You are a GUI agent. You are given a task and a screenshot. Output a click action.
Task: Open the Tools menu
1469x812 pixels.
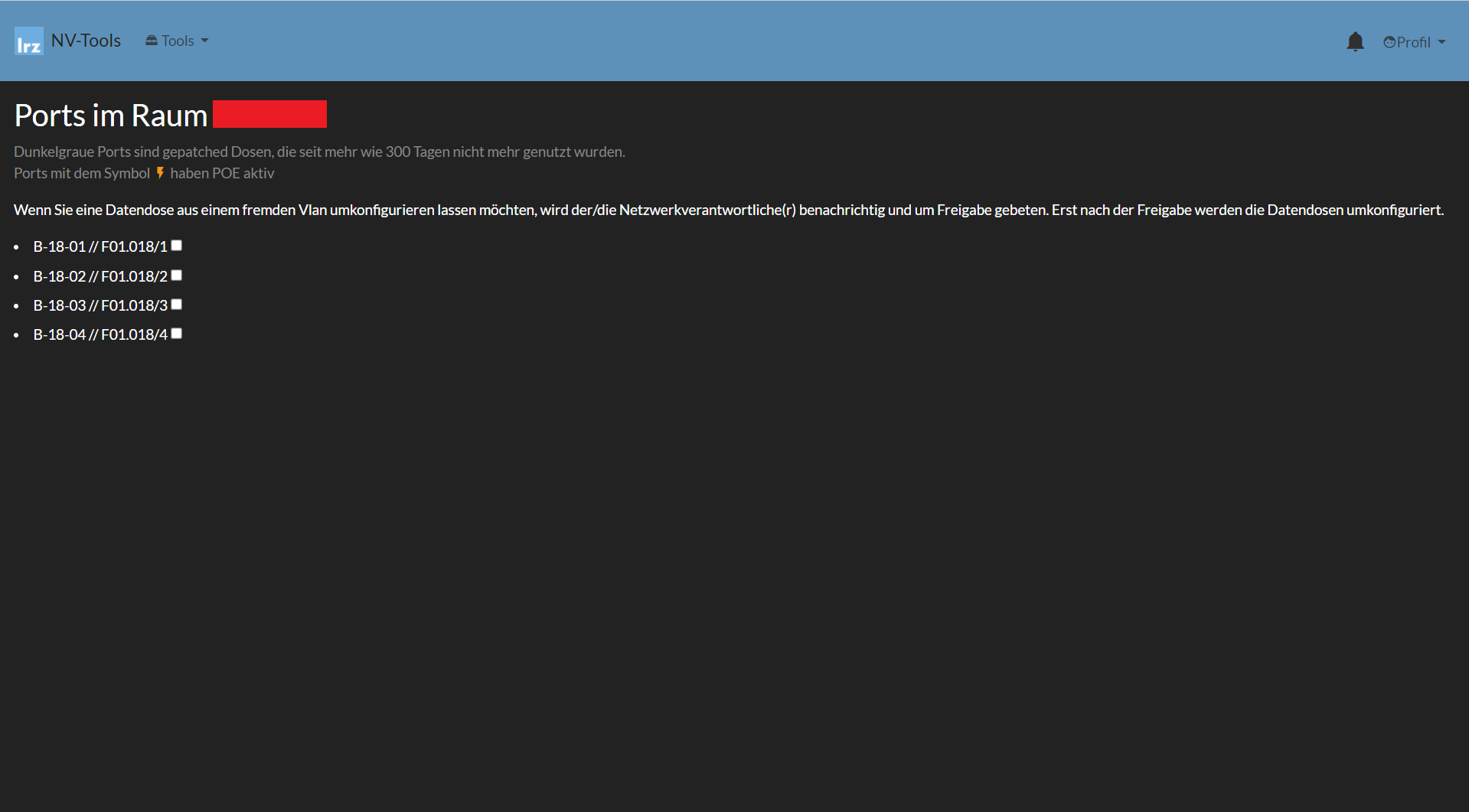(178, 41)
